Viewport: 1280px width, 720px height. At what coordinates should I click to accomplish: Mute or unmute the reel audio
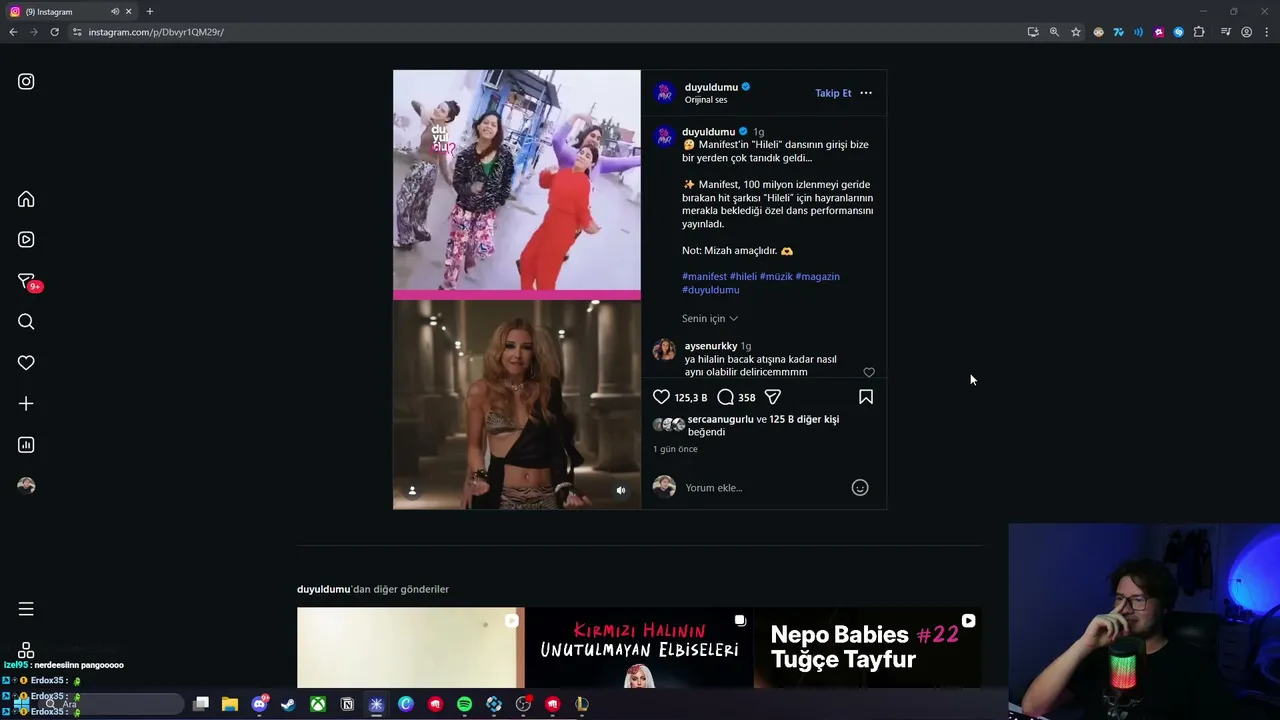click(x=621, y=490)
